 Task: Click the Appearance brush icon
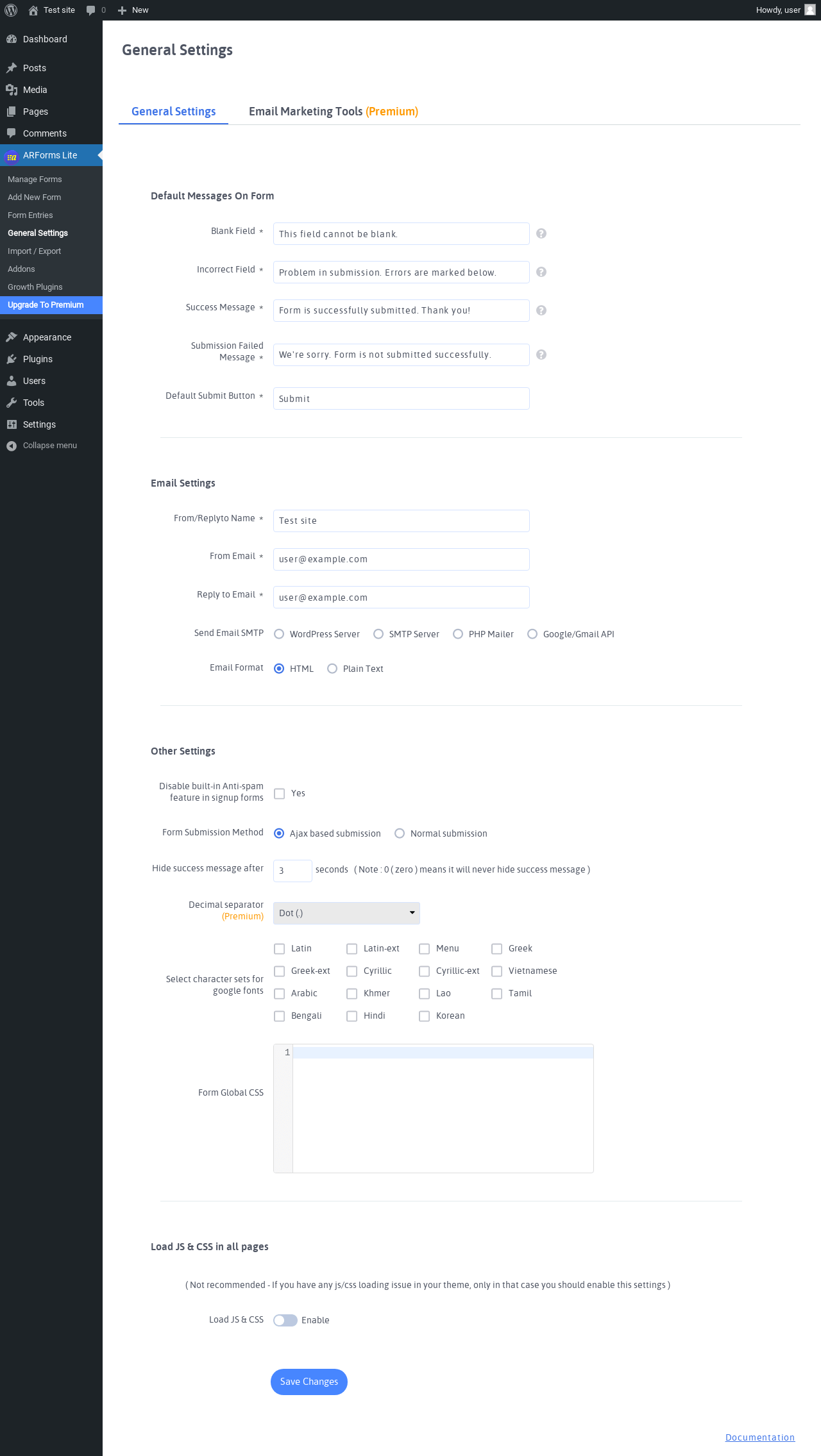pos(12,337)
